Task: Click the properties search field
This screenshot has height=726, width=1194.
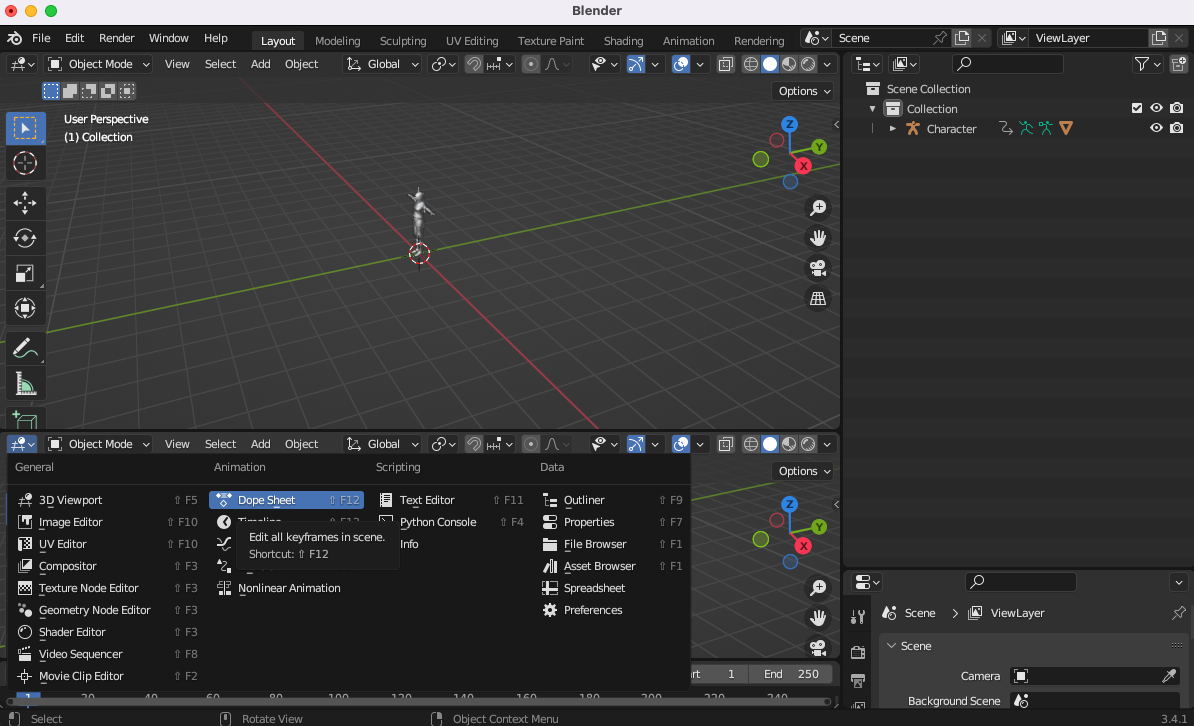Action: pyautogui.click(x=1020, y=582)
